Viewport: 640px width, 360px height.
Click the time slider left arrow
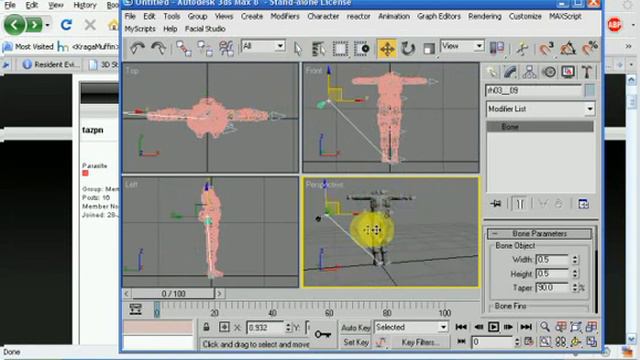[x=127, y=293]
